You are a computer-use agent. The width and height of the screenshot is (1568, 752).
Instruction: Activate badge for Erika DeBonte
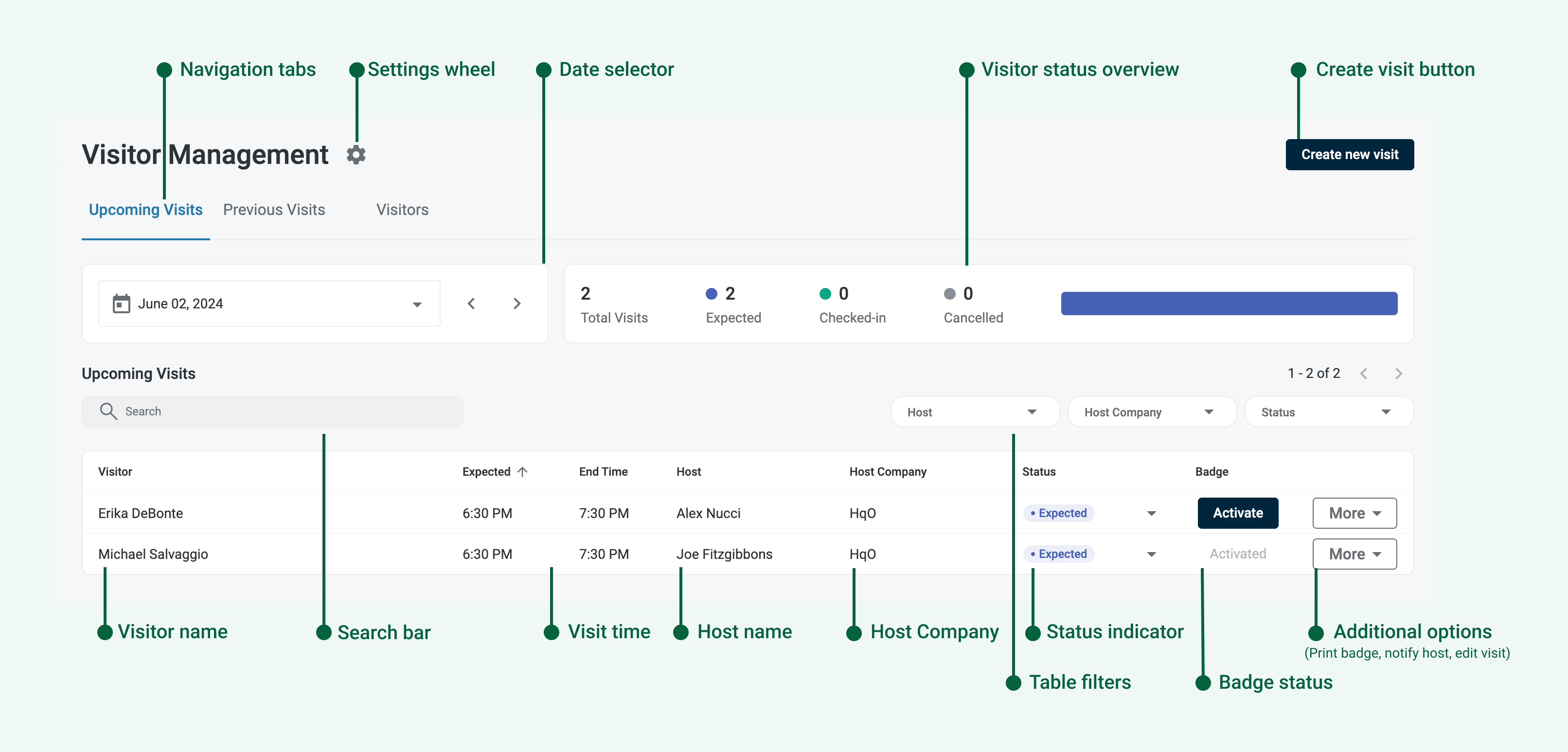(x=1237, y=513)
